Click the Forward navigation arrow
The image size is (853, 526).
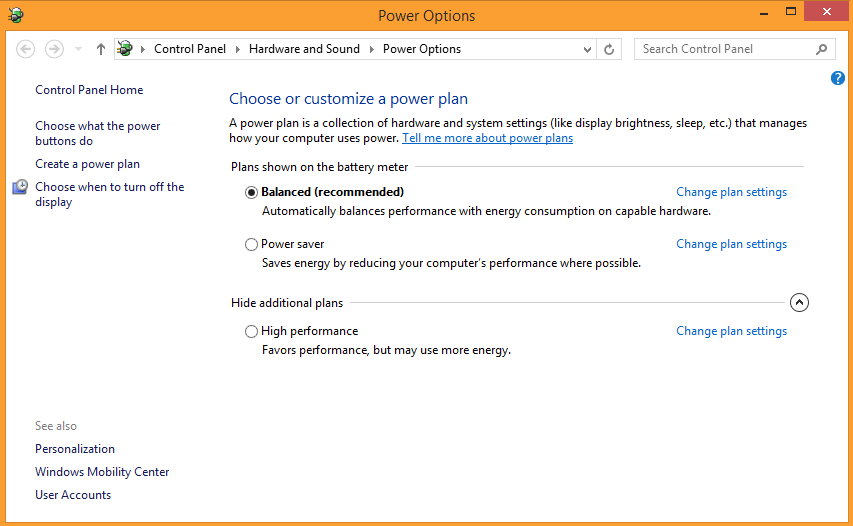(54, 49)
